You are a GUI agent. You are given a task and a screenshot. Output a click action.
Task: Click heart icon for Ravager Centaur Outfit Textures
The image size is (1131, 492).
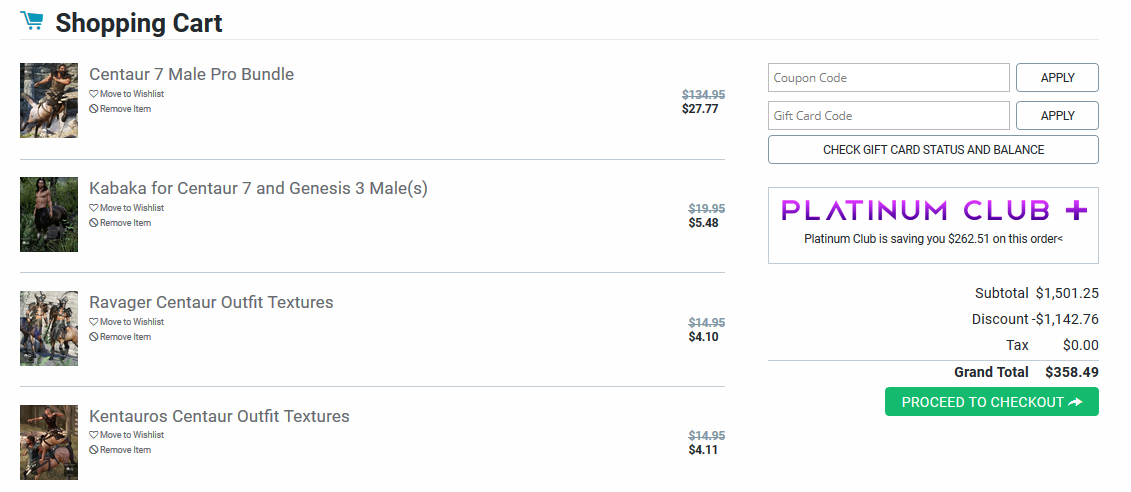(94, 322)
